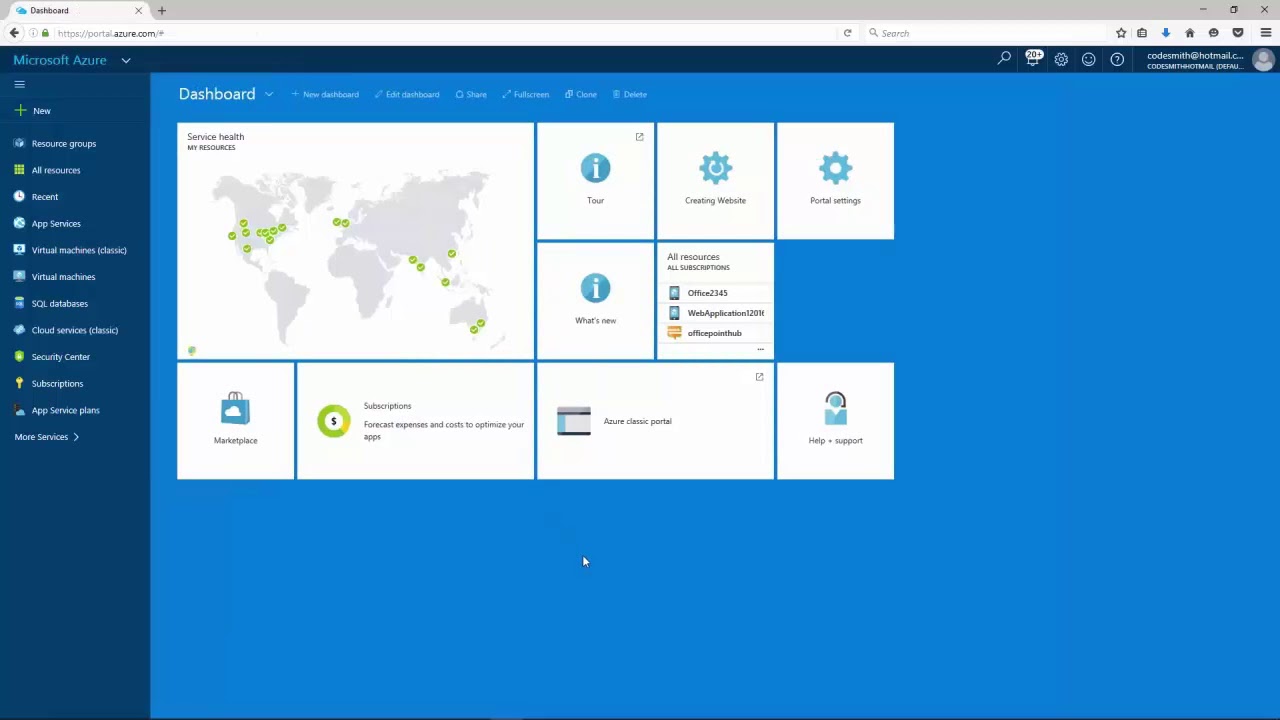Click the hamburger menu icon in the sidebar
This screenshot has height=720, width=1280.
(19, 84)
